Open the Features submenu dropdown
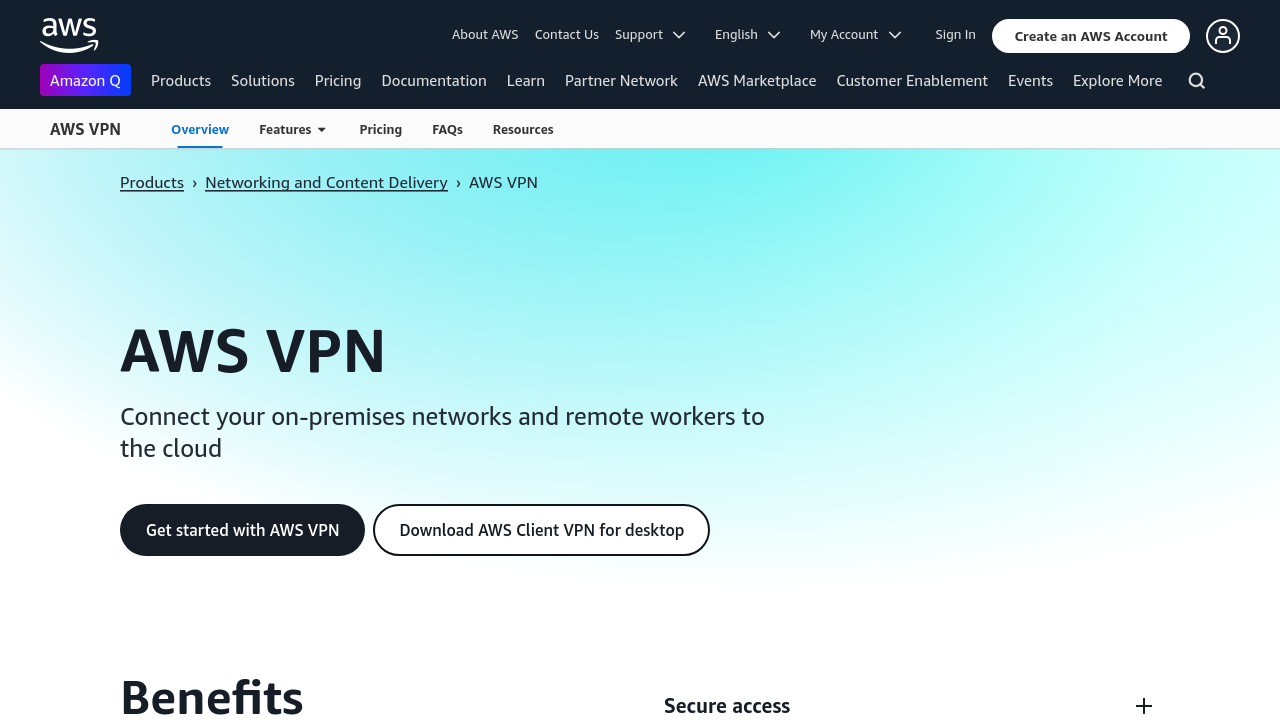1280x720 pixels. 292,130
